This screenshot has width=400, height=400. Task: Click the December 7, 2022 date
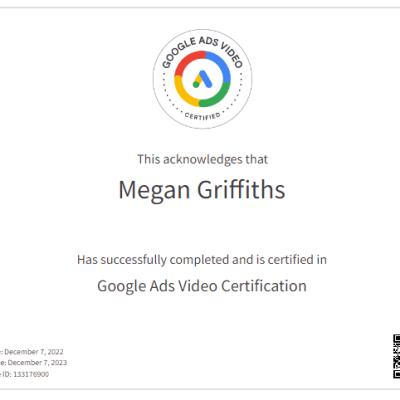[x=34, y=352]
